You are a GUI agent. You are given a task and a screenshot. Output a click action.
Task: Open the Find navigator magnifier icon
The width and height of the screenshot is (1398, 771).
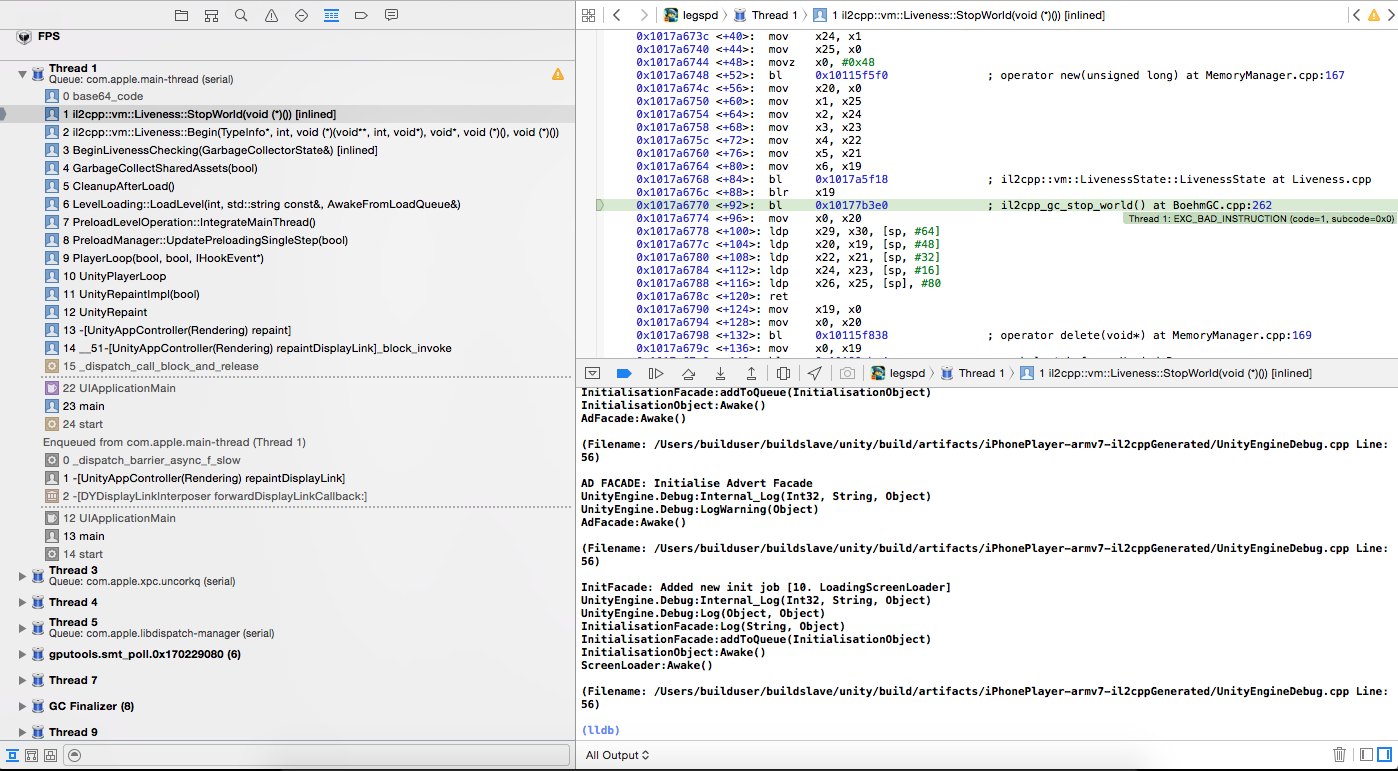241,16
